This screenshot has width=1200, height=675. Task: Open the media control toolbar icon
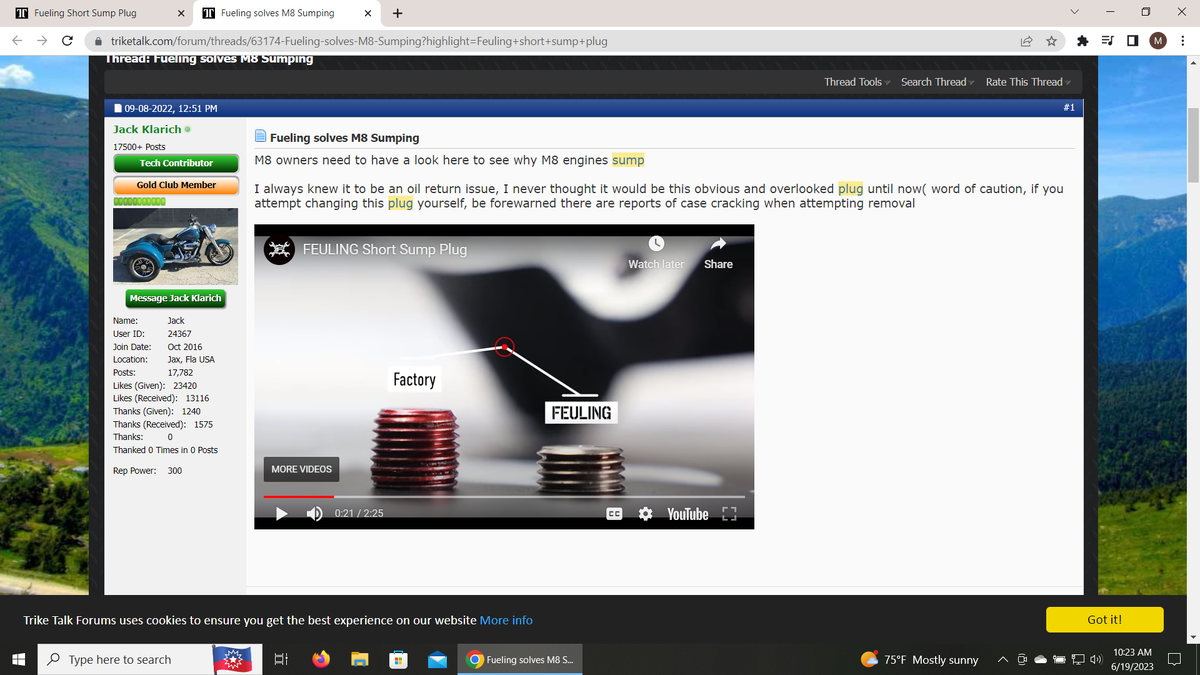[x=1107, y=41]
